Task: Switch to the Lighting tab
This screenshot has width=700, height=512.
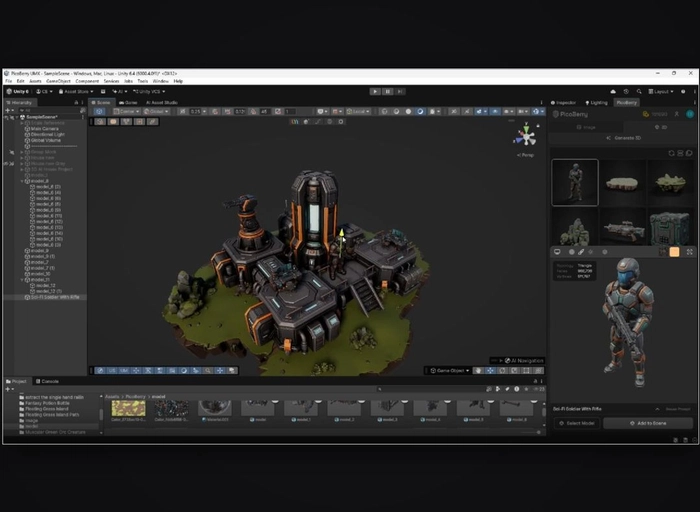Action: tap(596, 103)
